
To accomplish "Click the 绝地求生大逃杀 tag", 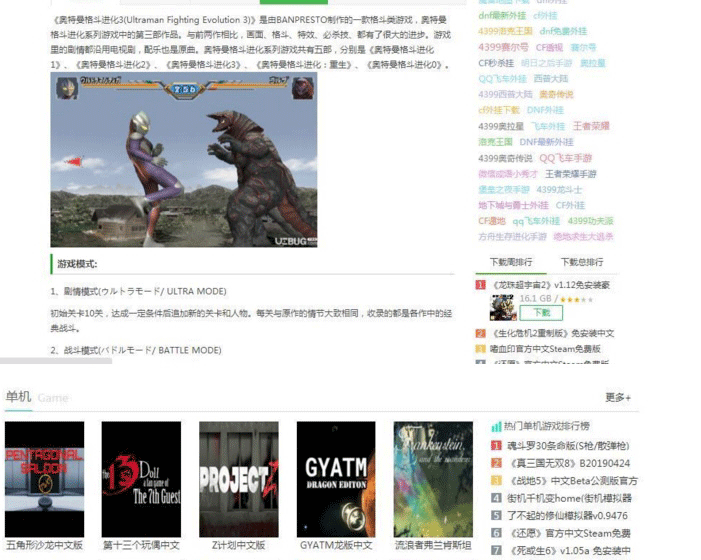I will (x=583, y=236).
